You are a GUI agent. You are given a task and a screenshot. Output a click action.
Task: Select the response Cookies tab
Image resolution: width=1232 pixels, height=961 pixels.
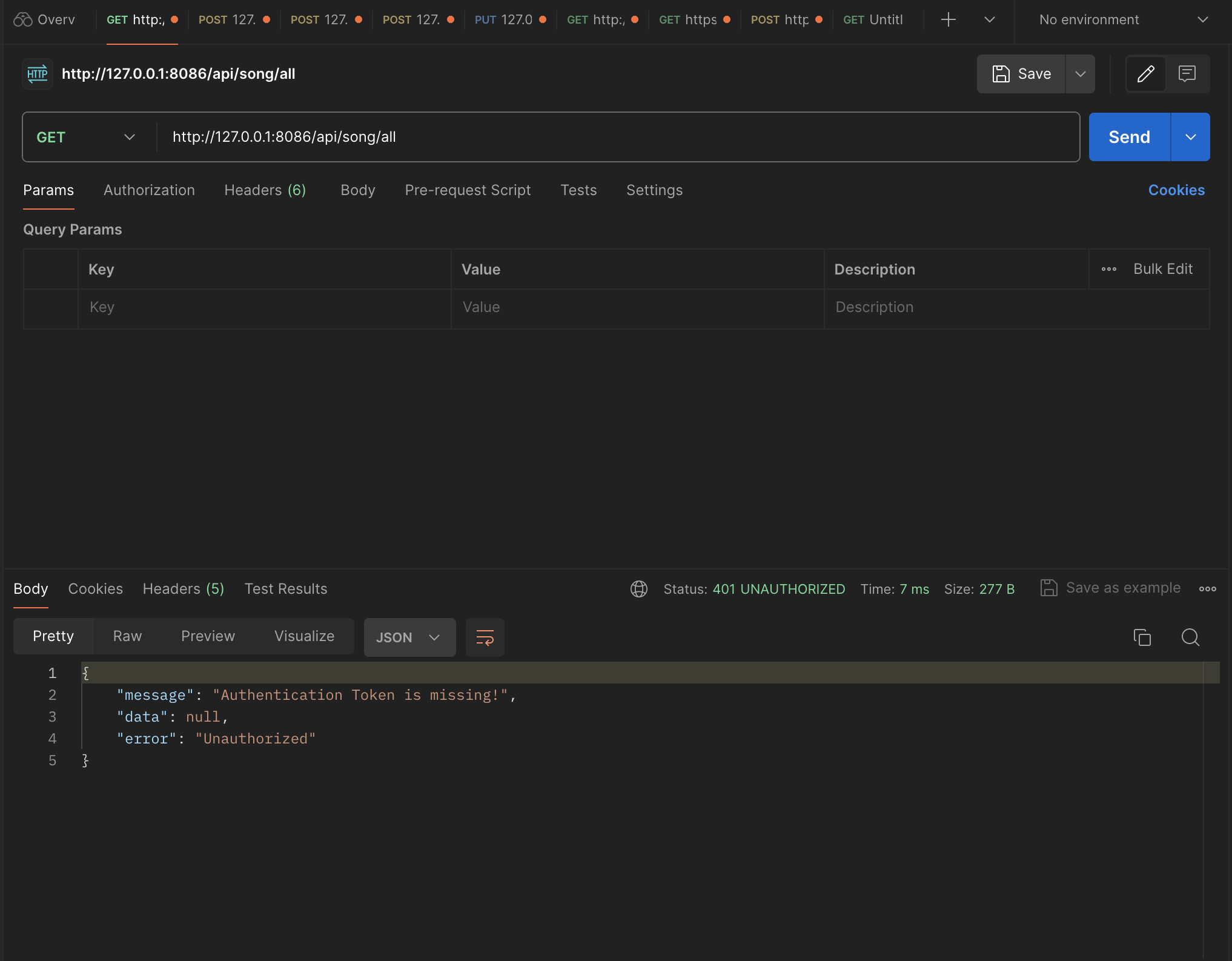coord(95,589)
